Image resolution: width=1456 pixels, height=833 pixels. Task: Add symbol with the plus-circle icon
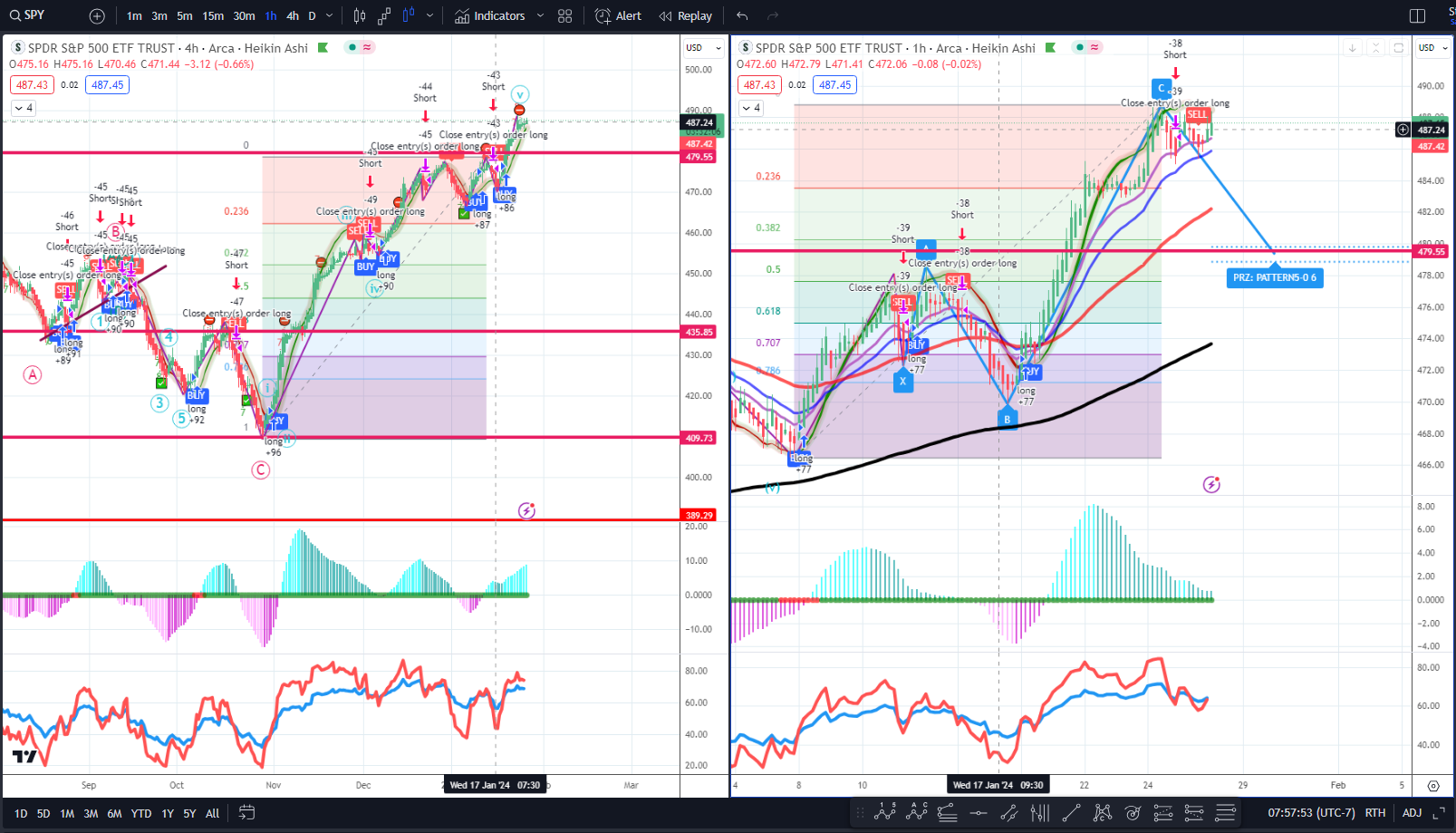pyautogui.click(x=97, y=15)
